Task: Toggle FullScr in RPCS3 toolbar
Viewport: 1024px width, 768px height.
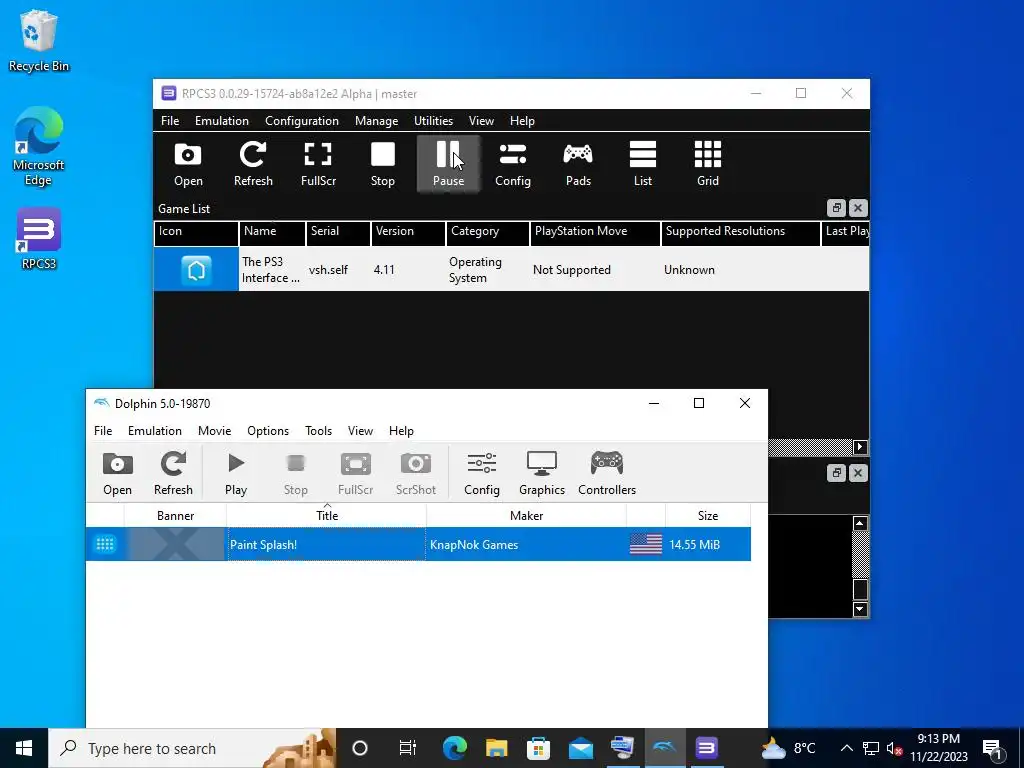Action: tap(318, 165)
